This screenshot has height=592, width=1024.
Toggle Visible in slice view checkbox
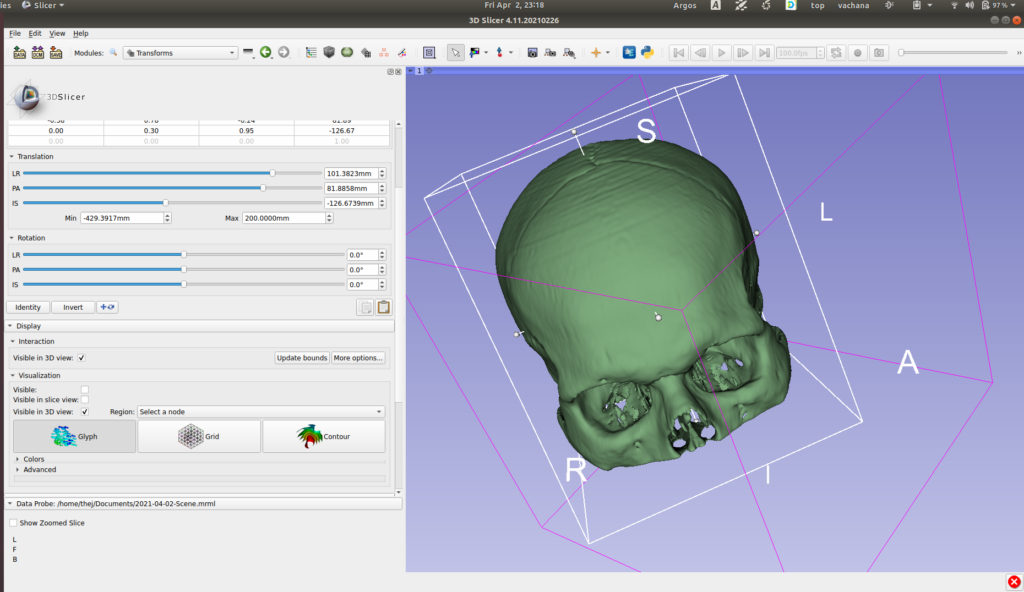[x=85, y=400]
